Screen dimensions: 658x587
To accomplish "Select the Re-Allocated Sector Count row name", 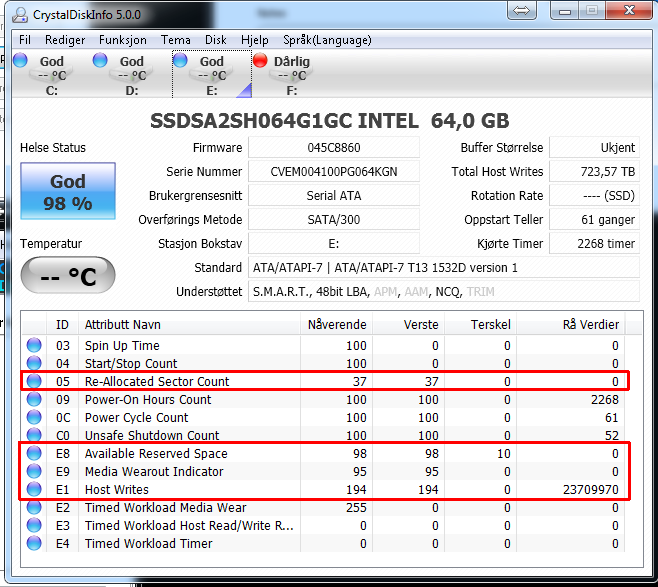I will click(x=157, y=381).
